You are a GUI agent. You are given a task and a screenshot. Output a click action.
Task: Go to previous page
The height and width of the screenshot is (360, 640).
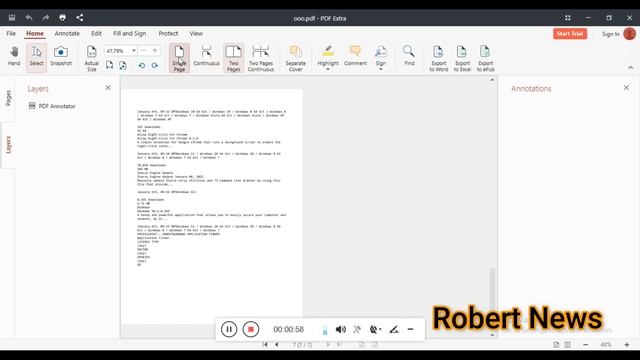coord(277,344)
